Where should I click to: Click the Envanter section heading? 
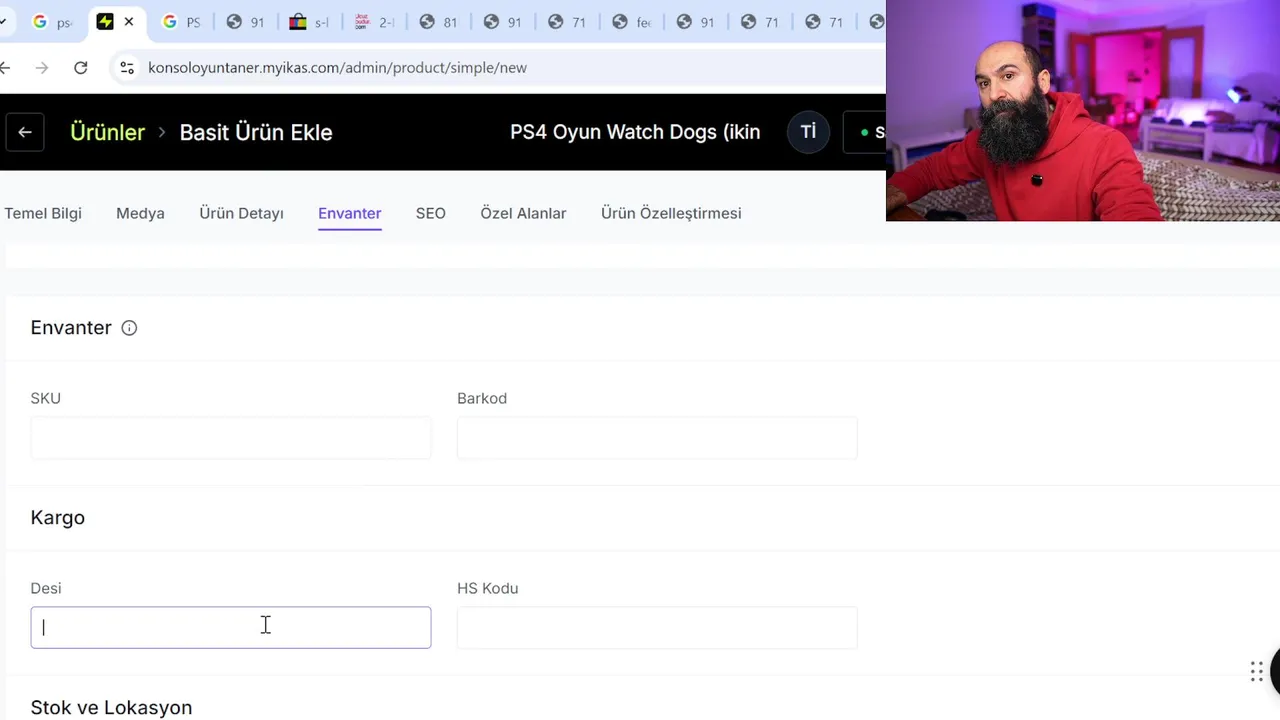(x=71, y=328)
